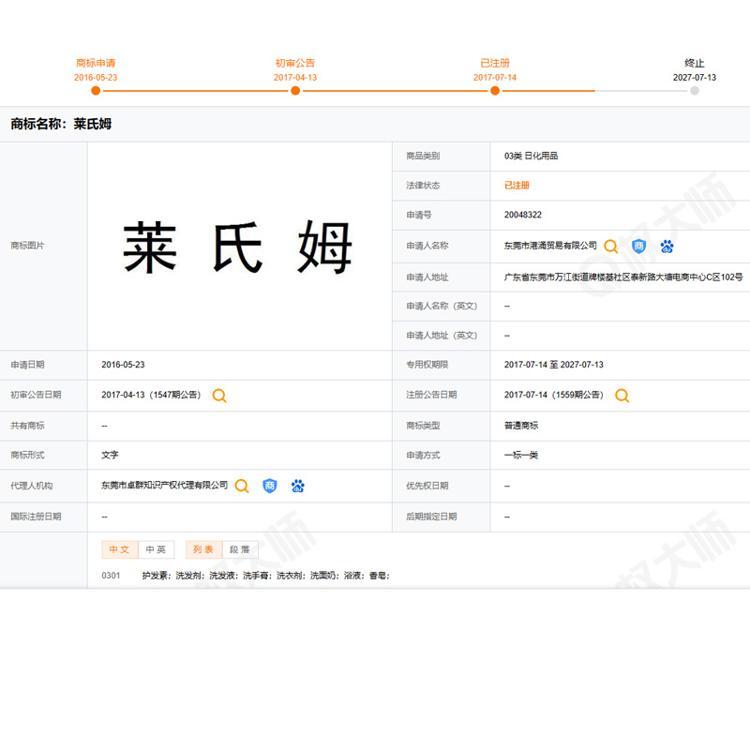Select 列表 list view

click(203, 550)
